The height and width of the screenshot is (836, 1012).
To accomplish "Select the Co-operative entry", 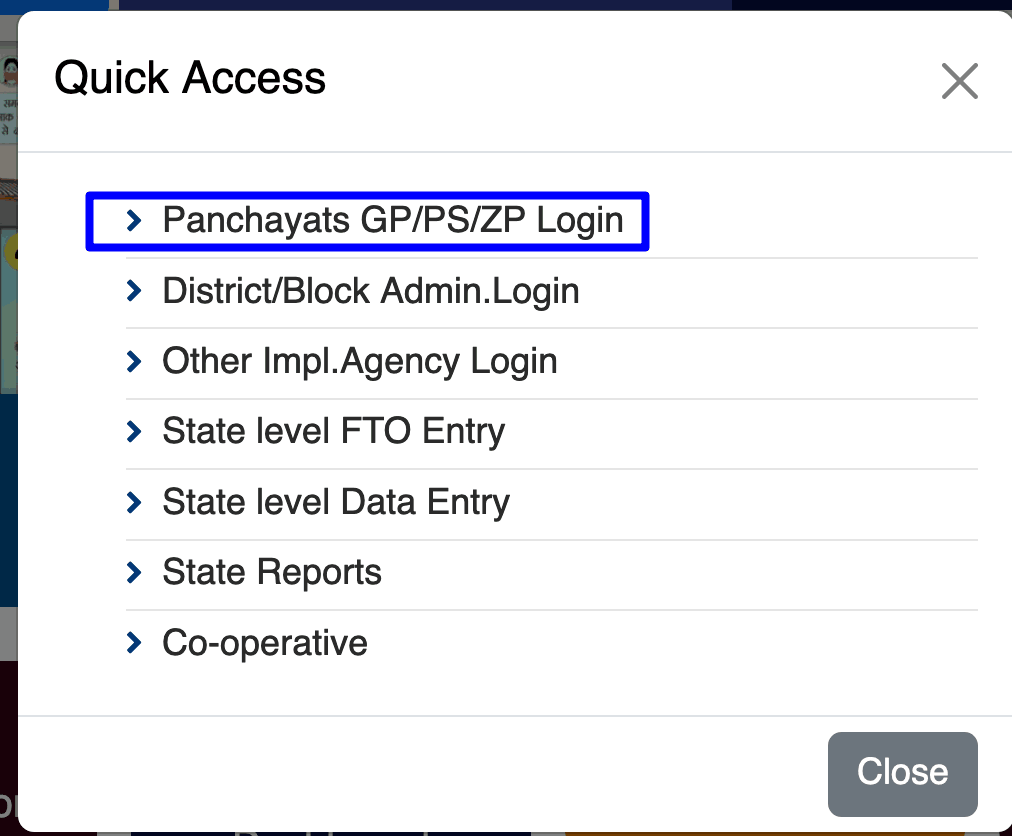I will pyautogui.click(x=264, y=643).
